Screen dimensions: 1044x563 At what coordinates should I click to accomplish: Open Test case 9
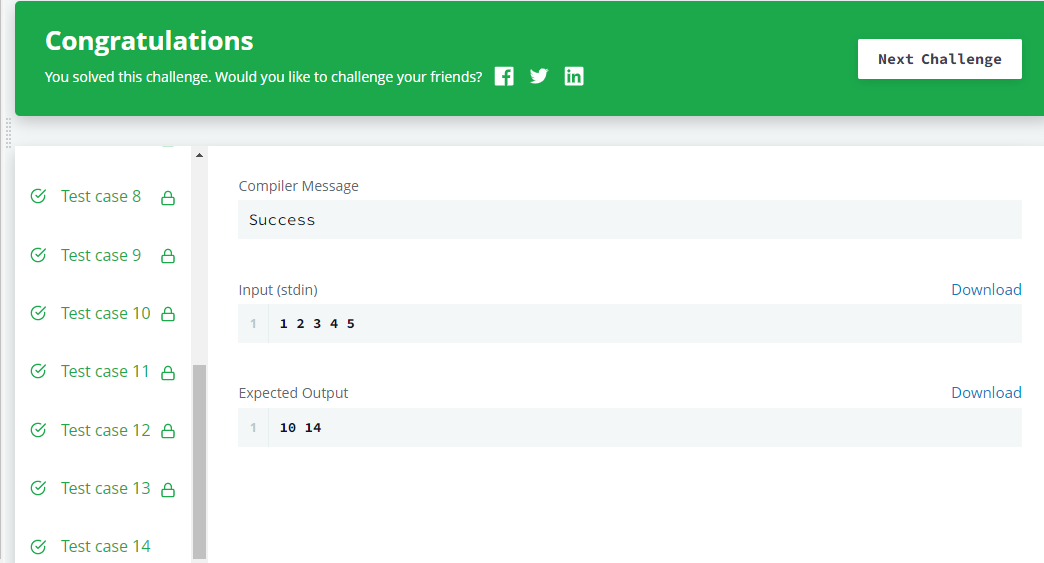[101, 255]
